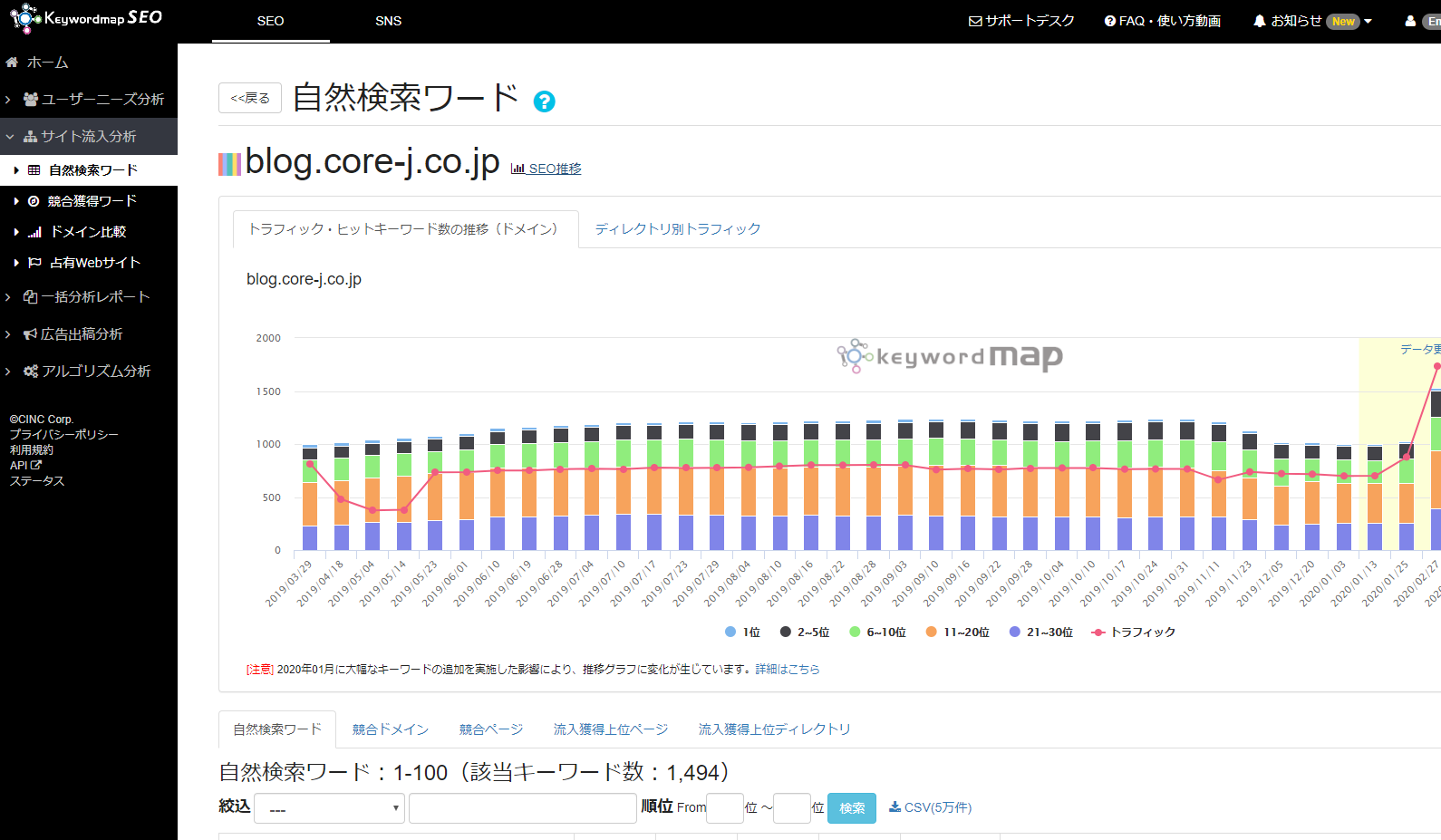Expand the ユーザーニーズ分析 sidebar section
1441x840 pixels.
[x=93, y=99]
